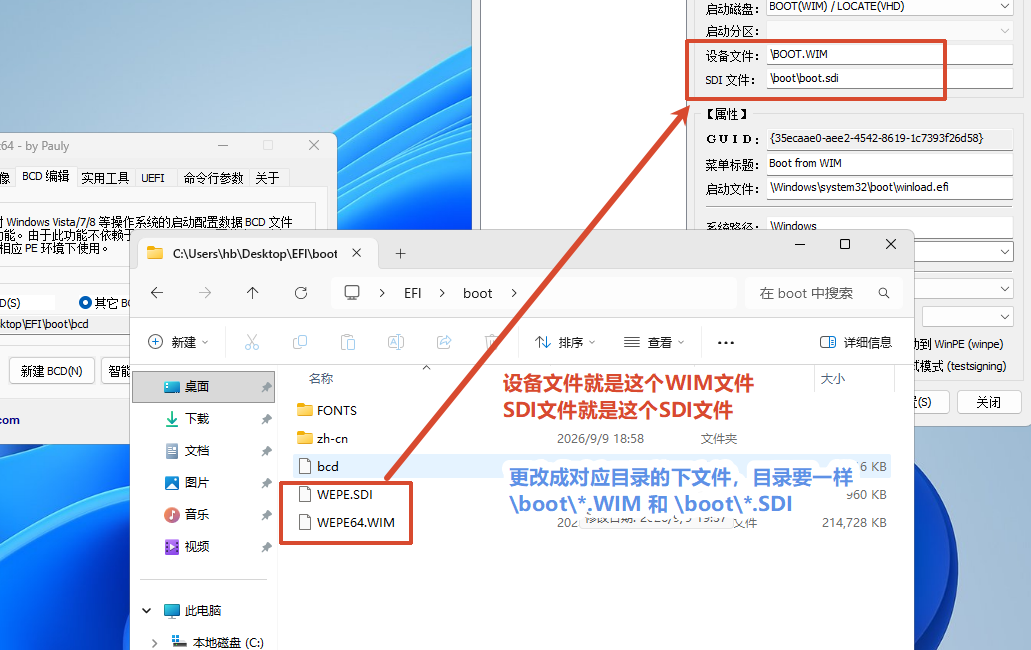Navigate up one folder level
The height and width of the screenshot is (650, 1031).
pyautogui.click(x=252, y=292)
